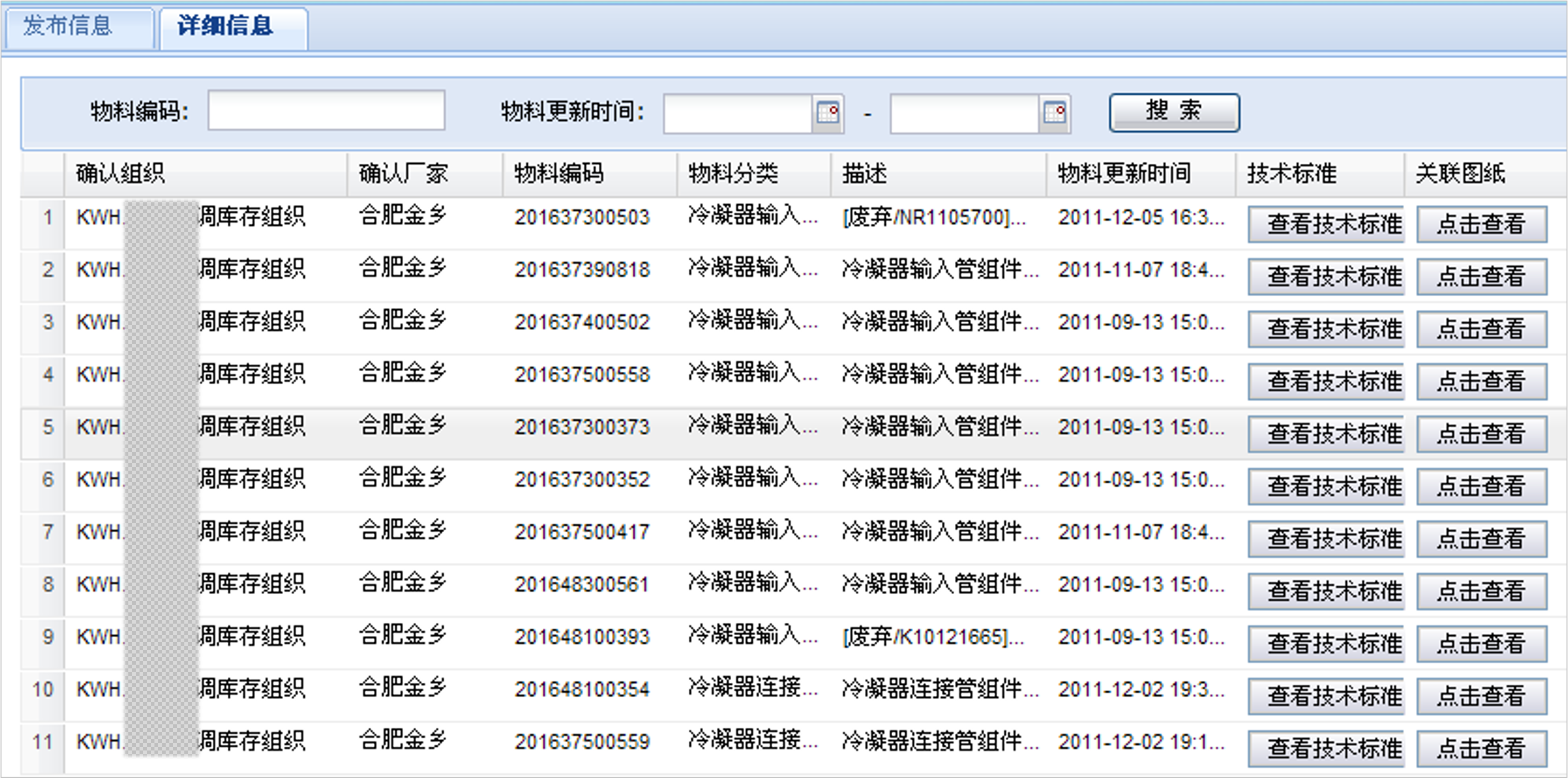Sort by the 物料编码 column header
Image resolution: width=1568 pixels, height=778 pixels.
click(559, 174)
